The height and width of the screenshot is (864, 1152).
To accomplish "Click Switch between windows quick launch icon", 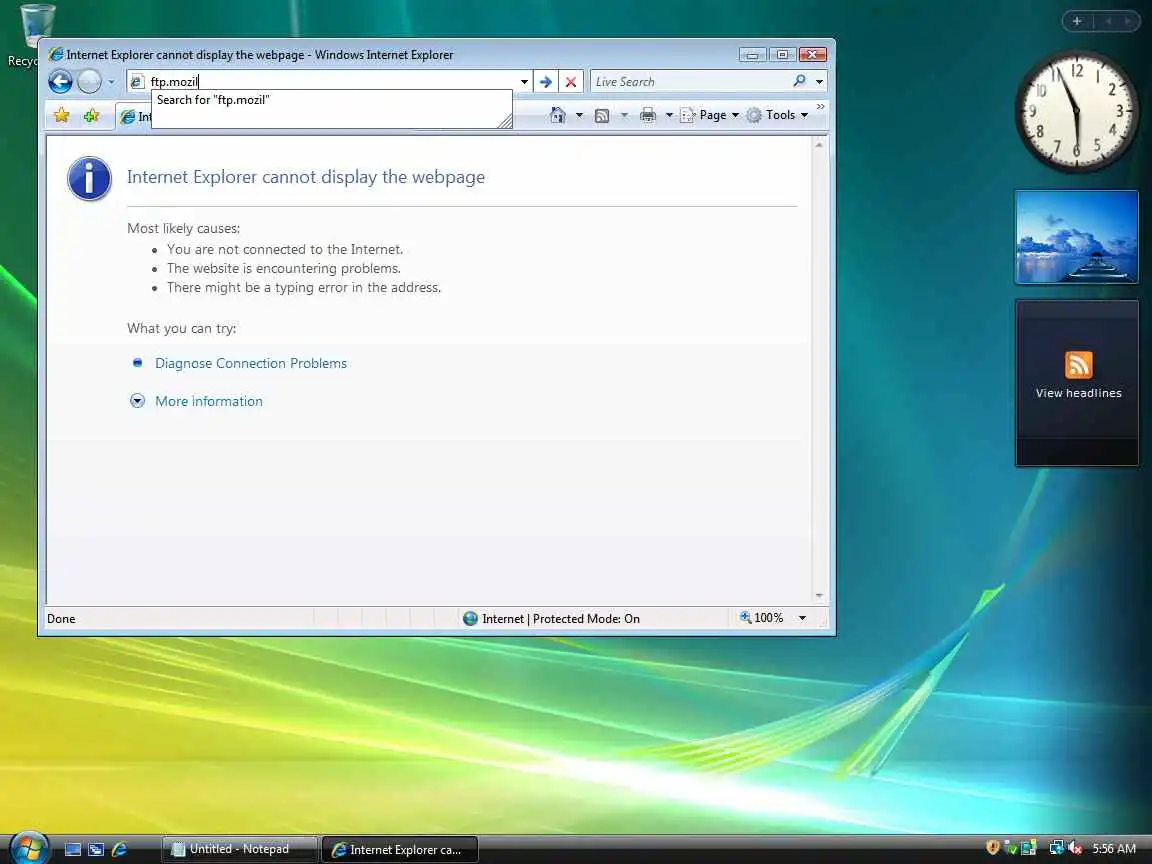I will [96, 849].
